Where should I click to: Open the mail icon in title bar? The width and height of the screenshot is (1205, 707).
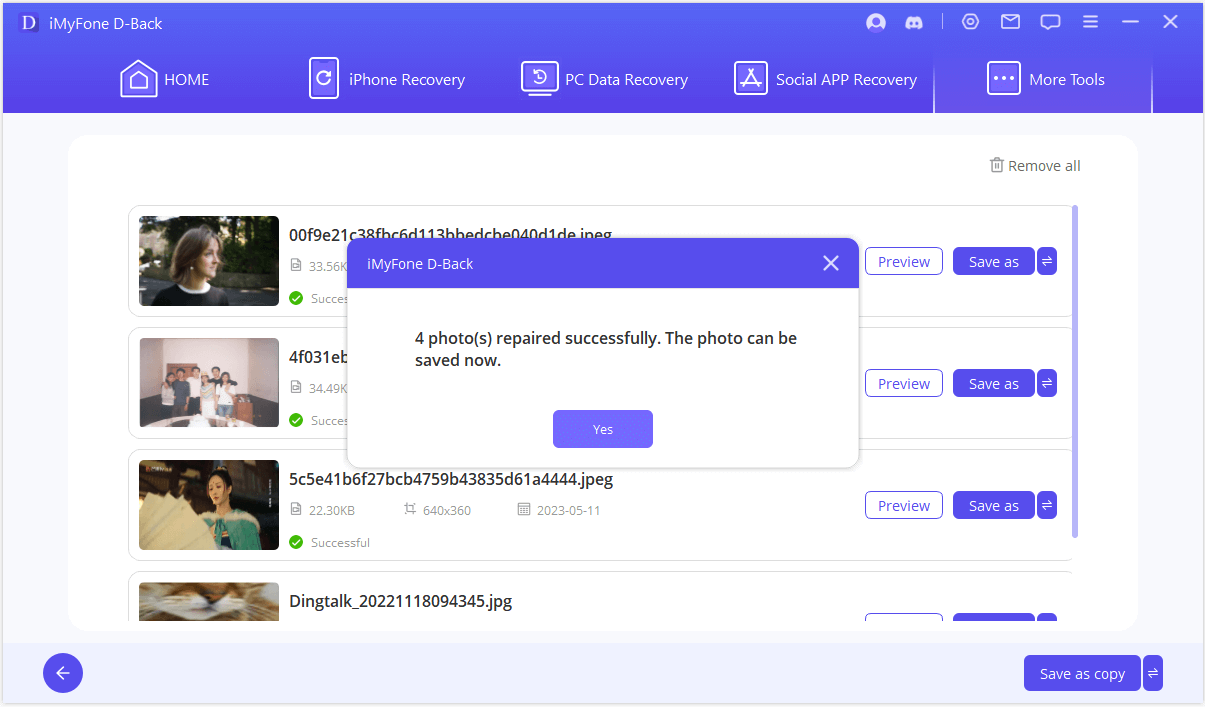1010,22
